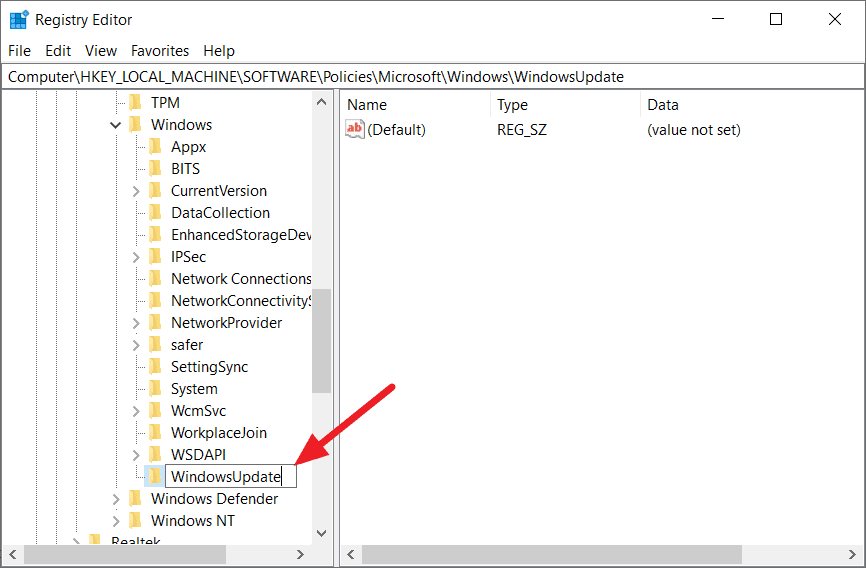The height and width of the screenshot is (568, 866).
Task: Click the Windows folder icon
Action: coord(136,125)
